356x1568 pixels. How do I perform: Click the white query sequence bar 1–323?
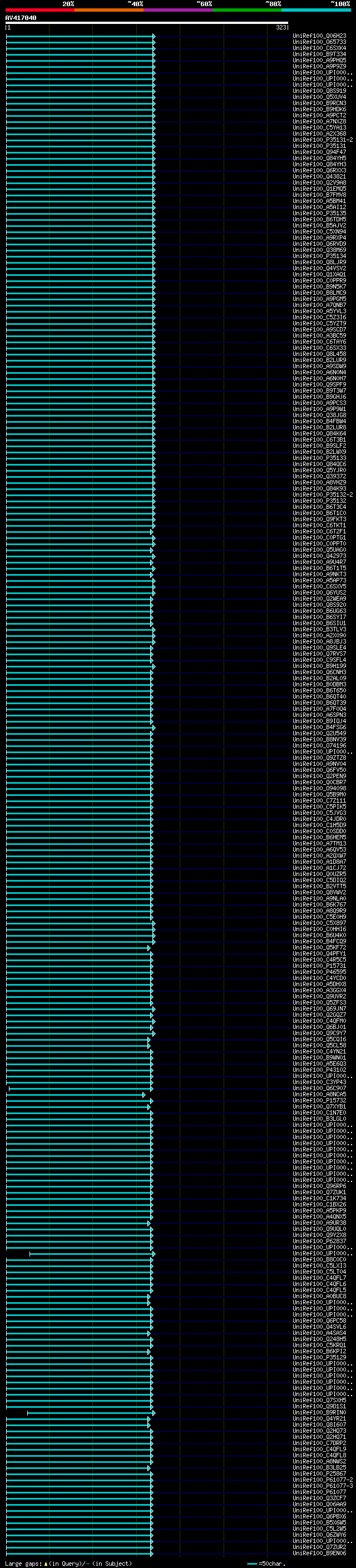tap(147, 22)
